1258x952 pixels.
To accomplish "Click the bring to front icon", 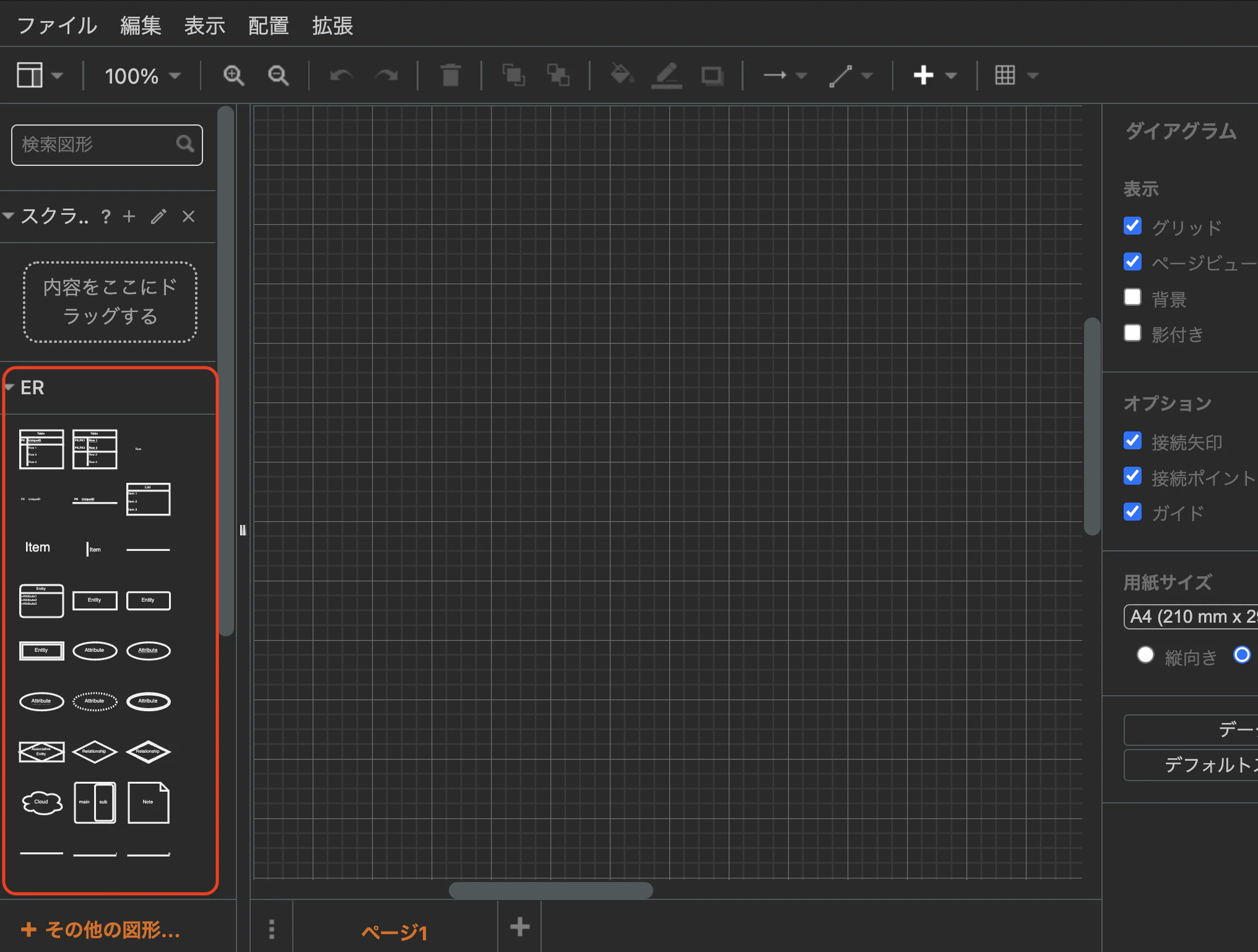I will coord(513,76).
